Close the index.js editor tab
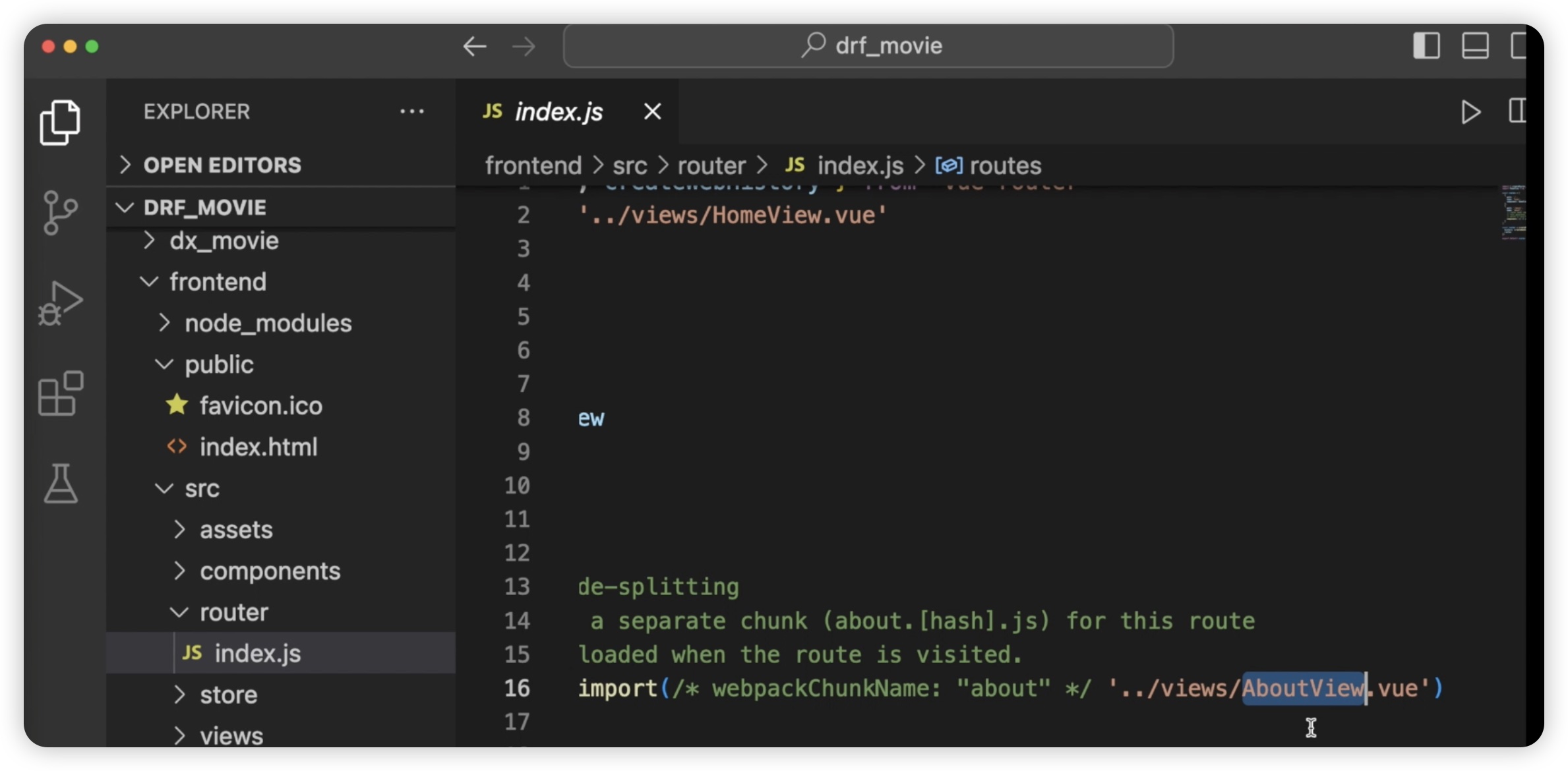This screenshot has width=1568, height=771. [652, 111]
